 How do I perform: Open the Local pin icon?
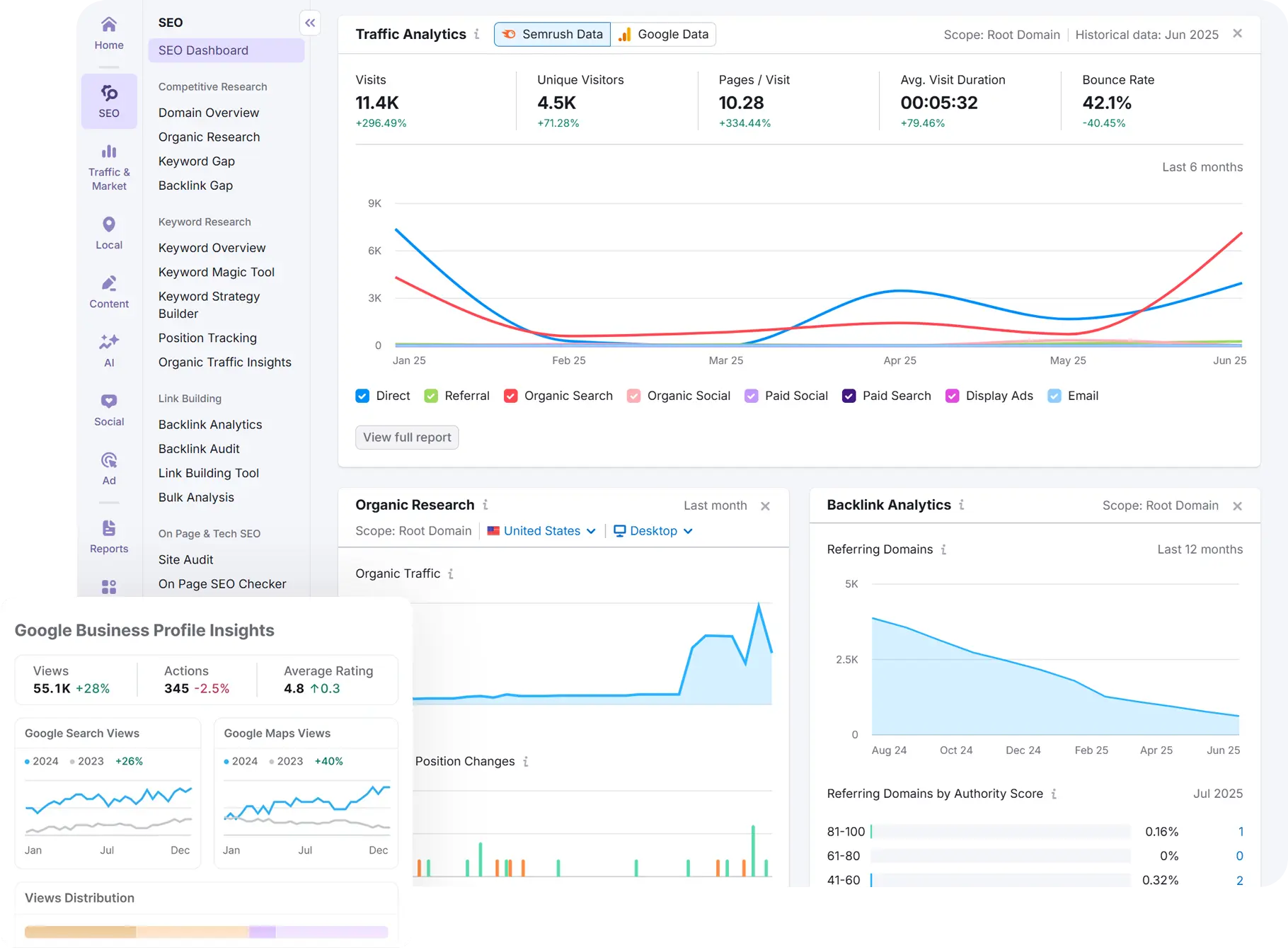coord(109,224)
